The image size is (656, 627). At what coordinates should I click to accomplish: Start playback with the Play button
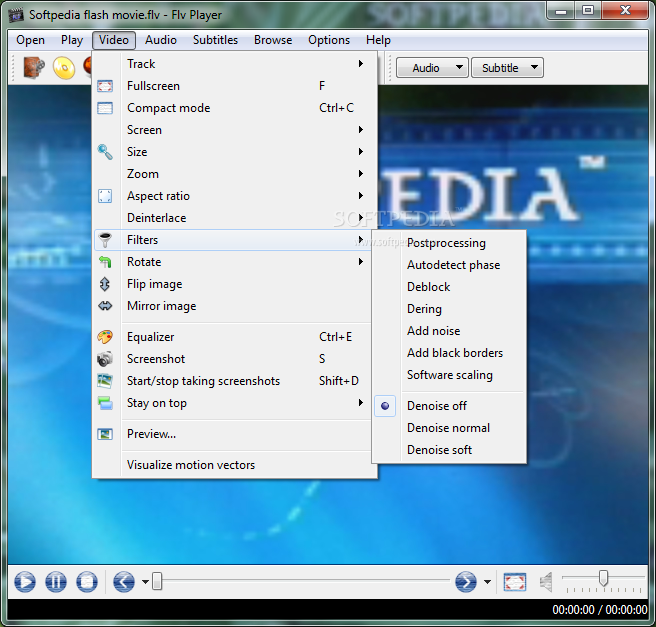(25, 581)
